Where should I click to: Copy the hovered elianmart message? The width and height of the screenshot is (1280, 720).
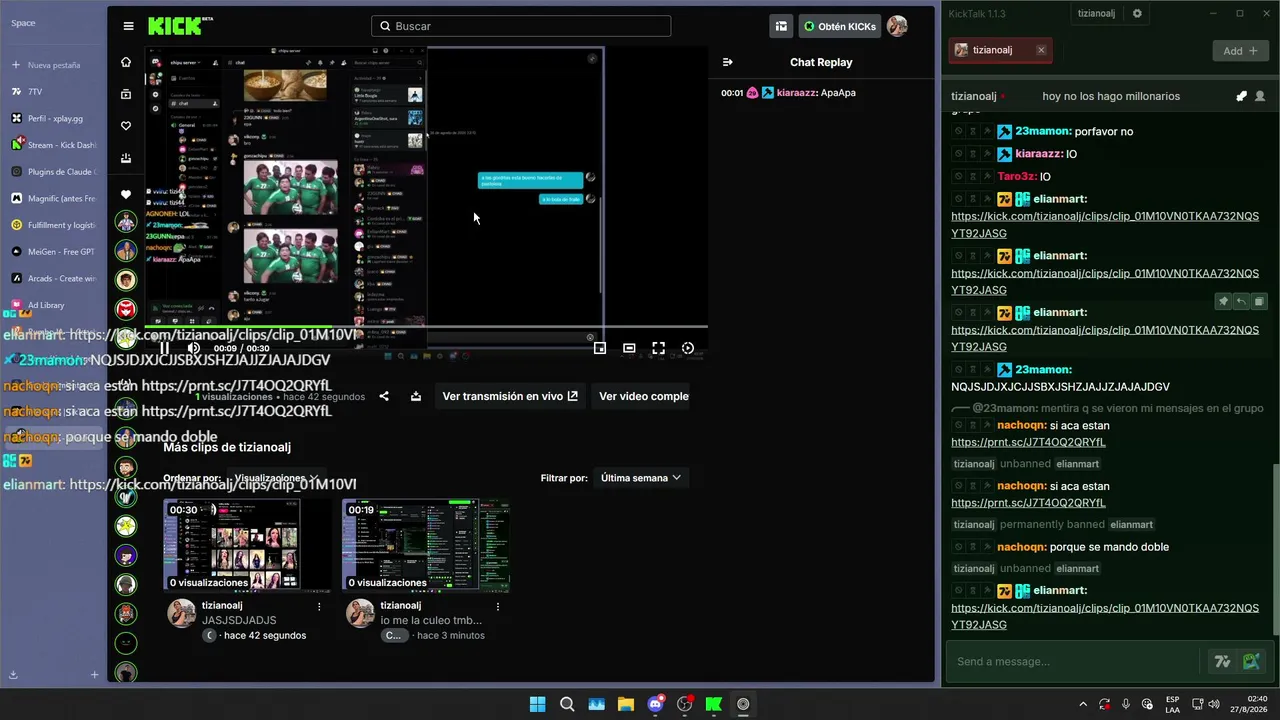pyautogui.click(x=1259, y=301)
